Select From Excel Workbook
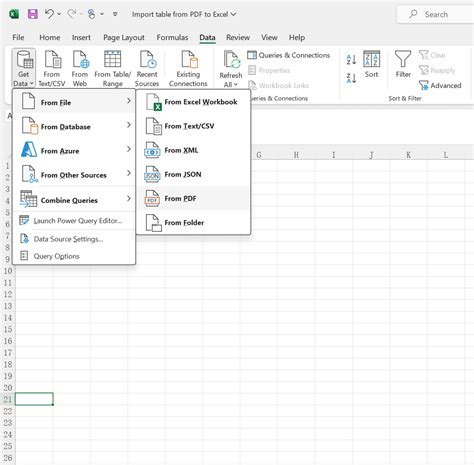This screenshot has height=465, width=474. 193,102
